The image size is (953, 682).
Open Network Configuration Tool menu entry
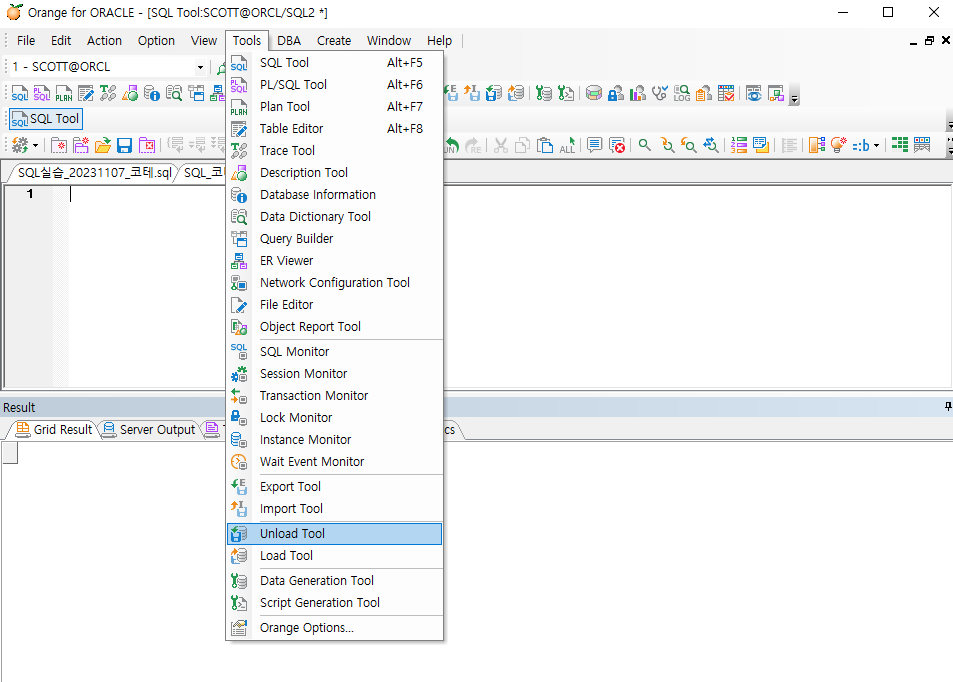point(334,283)
